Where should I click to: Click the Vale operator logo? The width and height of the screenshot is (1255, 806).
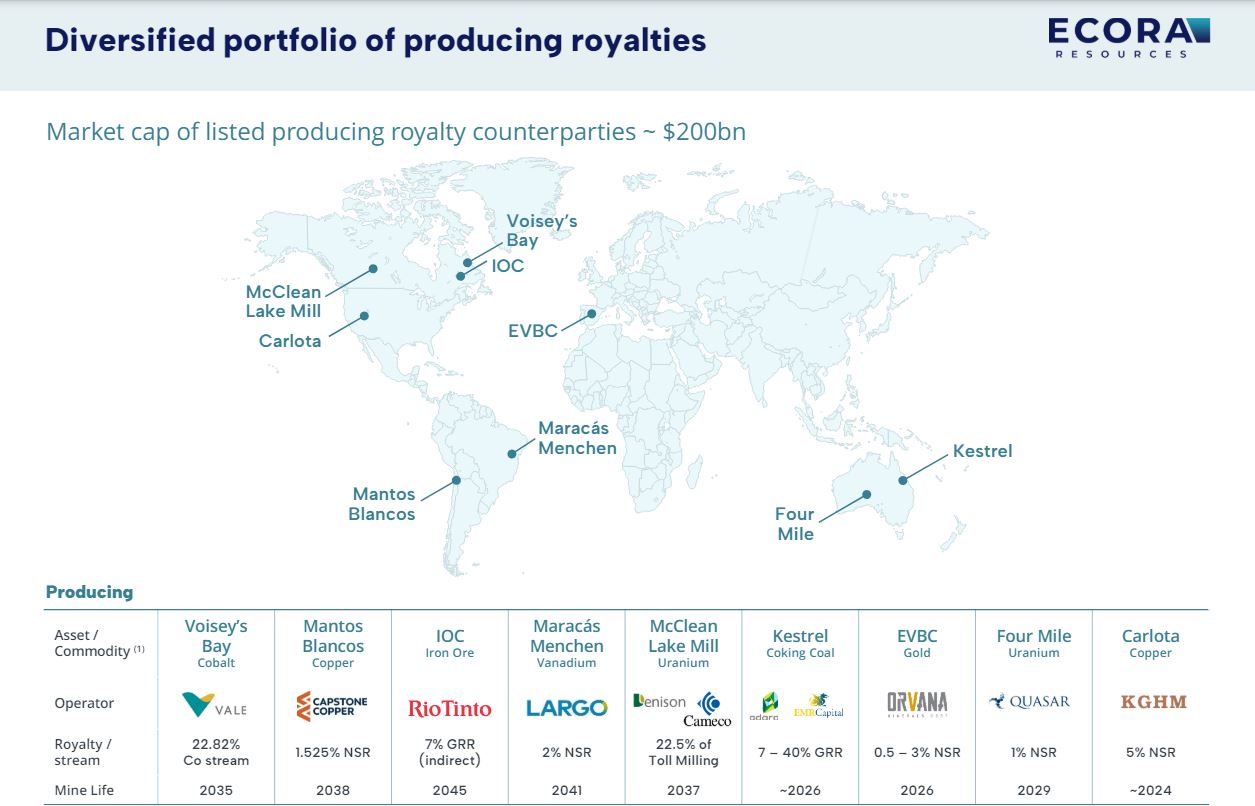[x=216, y=703]
